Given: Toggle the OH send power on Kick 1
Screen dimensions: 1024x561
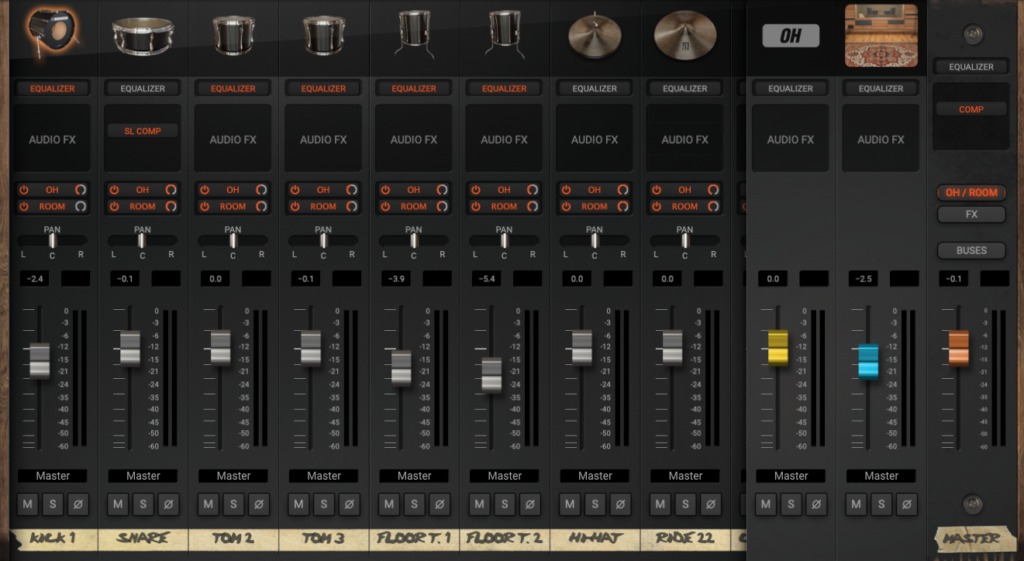Looking at the screenshot, I should point(24,190).
